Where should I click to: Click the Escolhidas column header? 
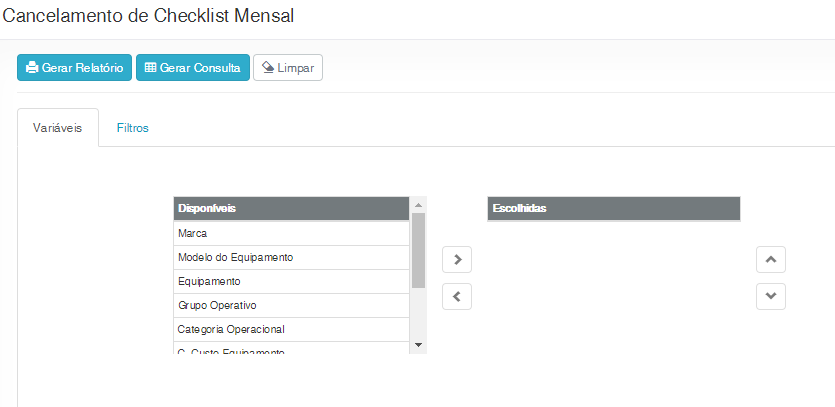(x=613, y=208)
